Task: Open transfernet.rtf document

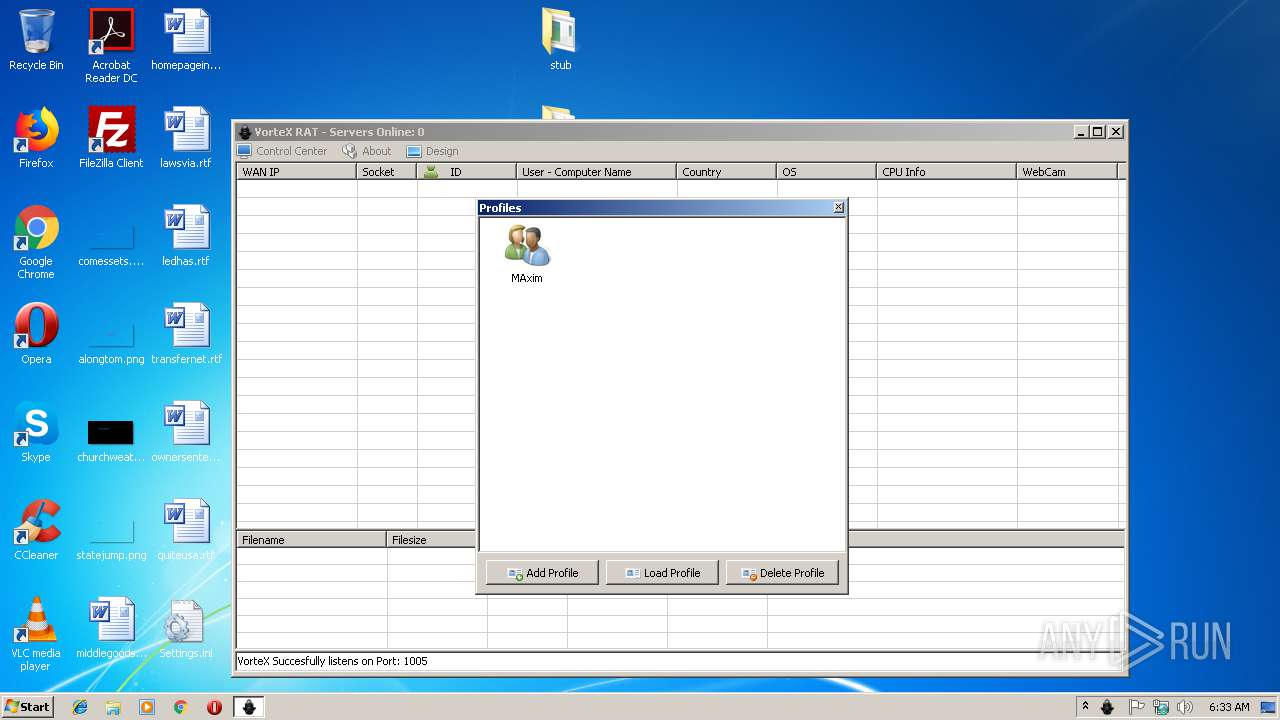Action: (x=186, y=334)
